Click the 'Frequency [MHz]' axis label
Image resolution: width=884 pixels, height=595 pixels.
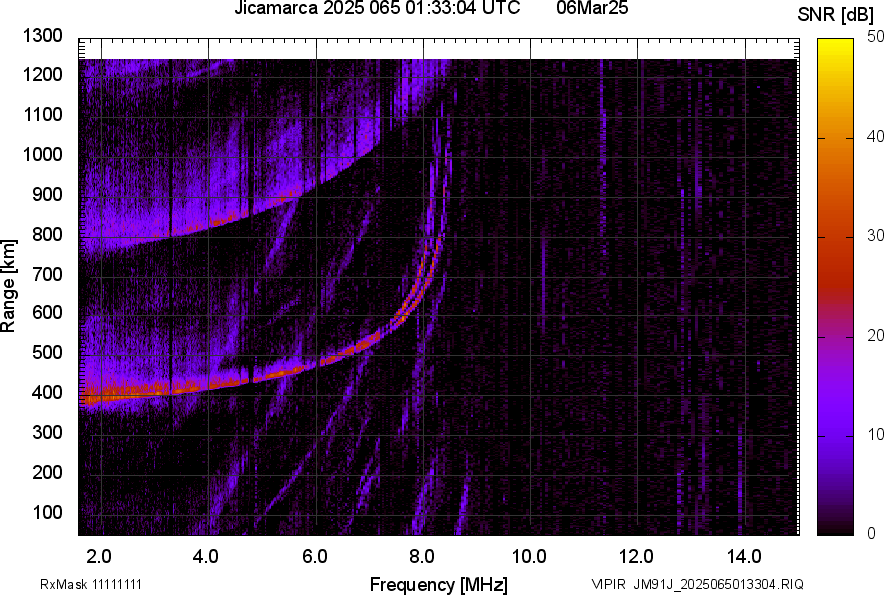point(439,584)
